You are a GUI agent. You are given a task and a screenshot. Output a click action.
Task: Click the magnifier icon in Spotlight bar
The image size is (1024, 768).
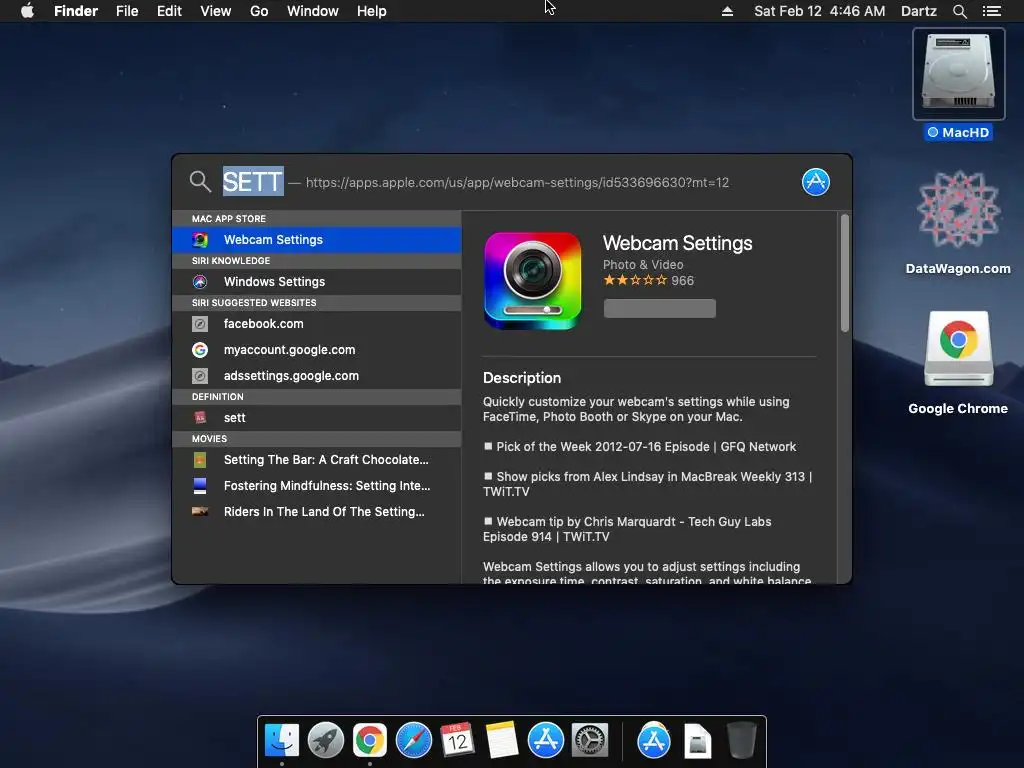(200, 182)
